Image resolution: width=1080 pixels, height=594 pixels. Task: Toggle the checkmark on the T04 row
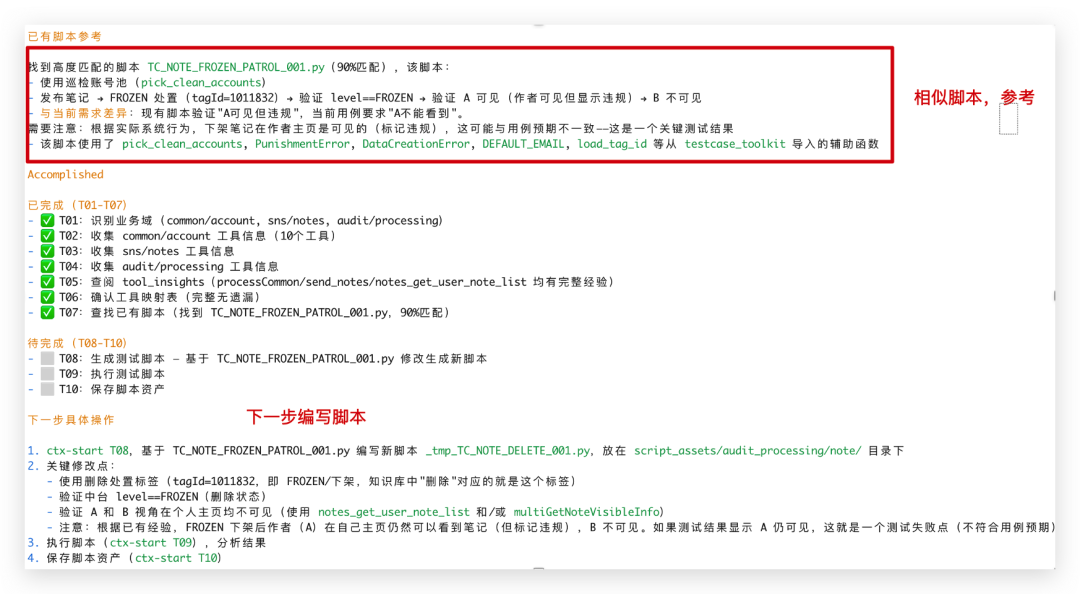47,267
